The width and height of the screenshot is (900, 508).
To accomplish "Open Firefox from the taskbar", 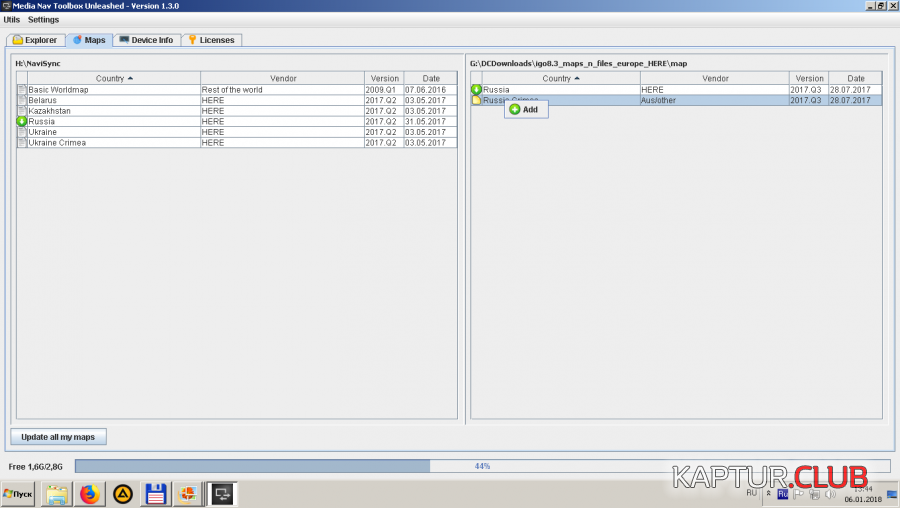I will pos(91,493).
